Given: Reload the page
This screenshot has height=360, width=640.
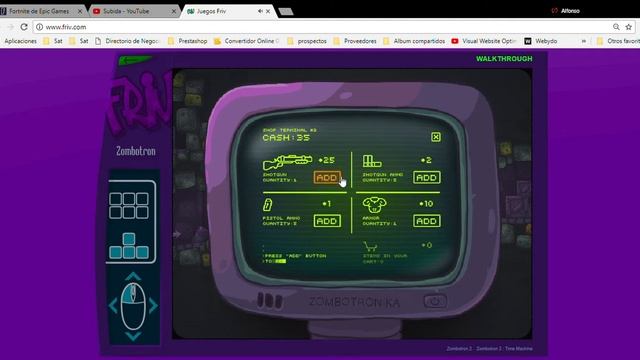Looking at the screenshot, I should (x=24, y=27).
